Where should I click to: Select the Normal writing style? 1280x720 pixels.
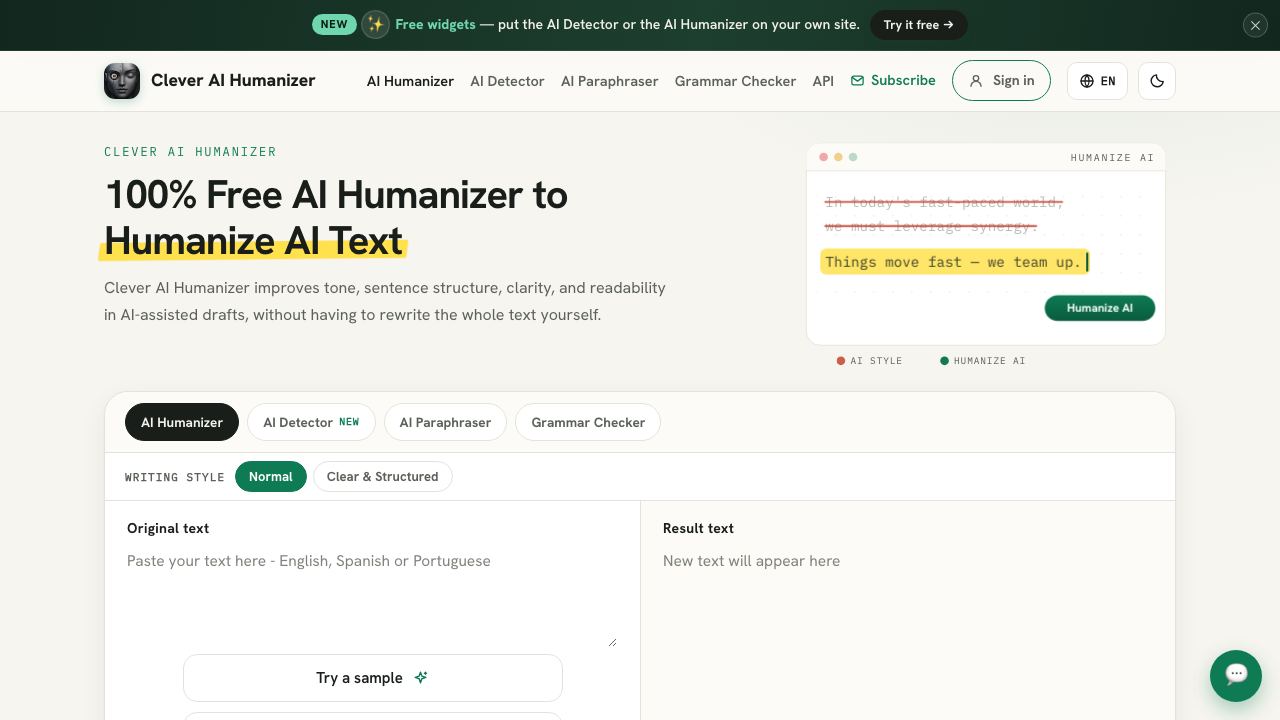coord(271,477)
